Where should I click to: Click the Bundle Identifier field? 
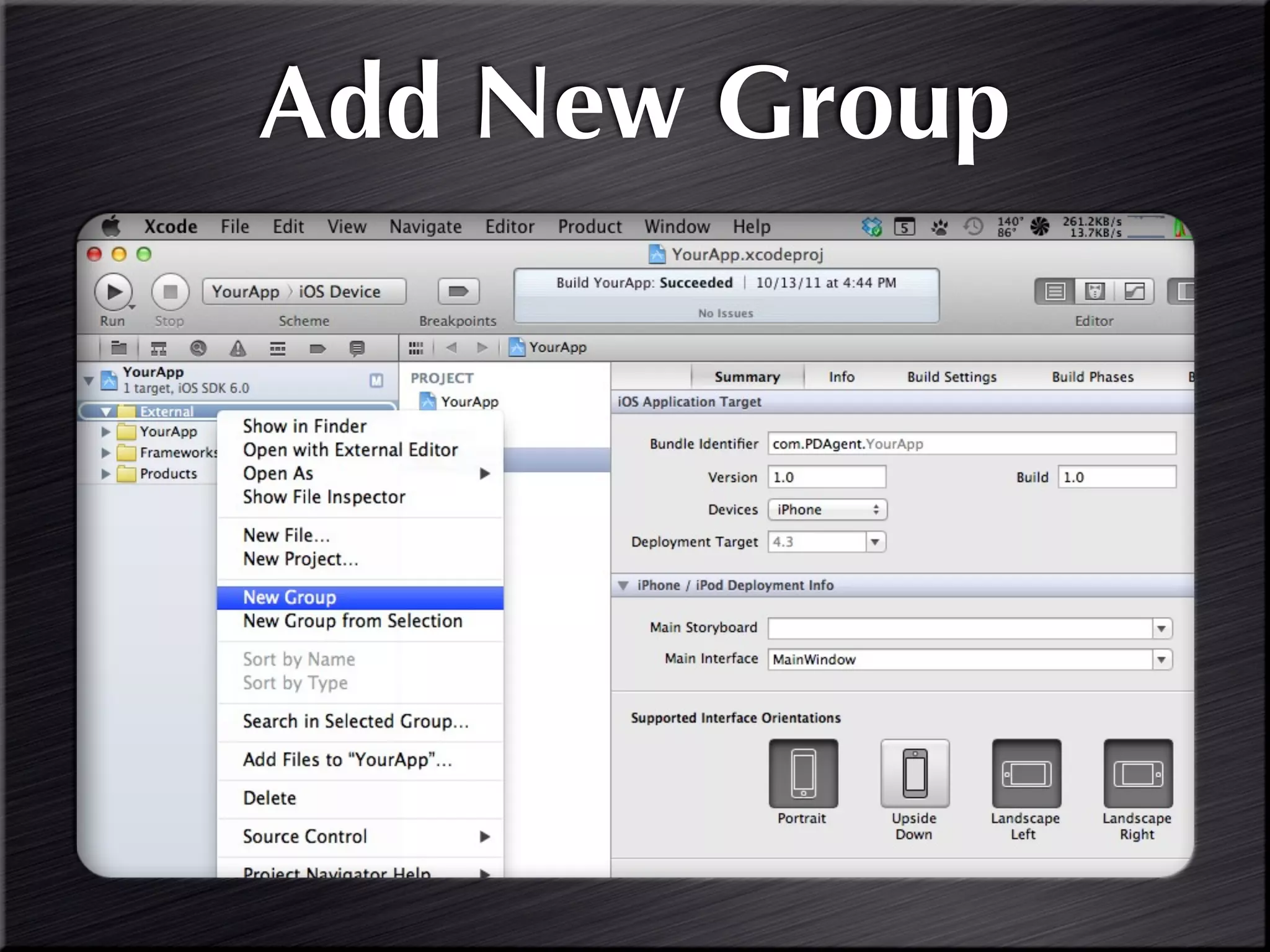point(972,444)
